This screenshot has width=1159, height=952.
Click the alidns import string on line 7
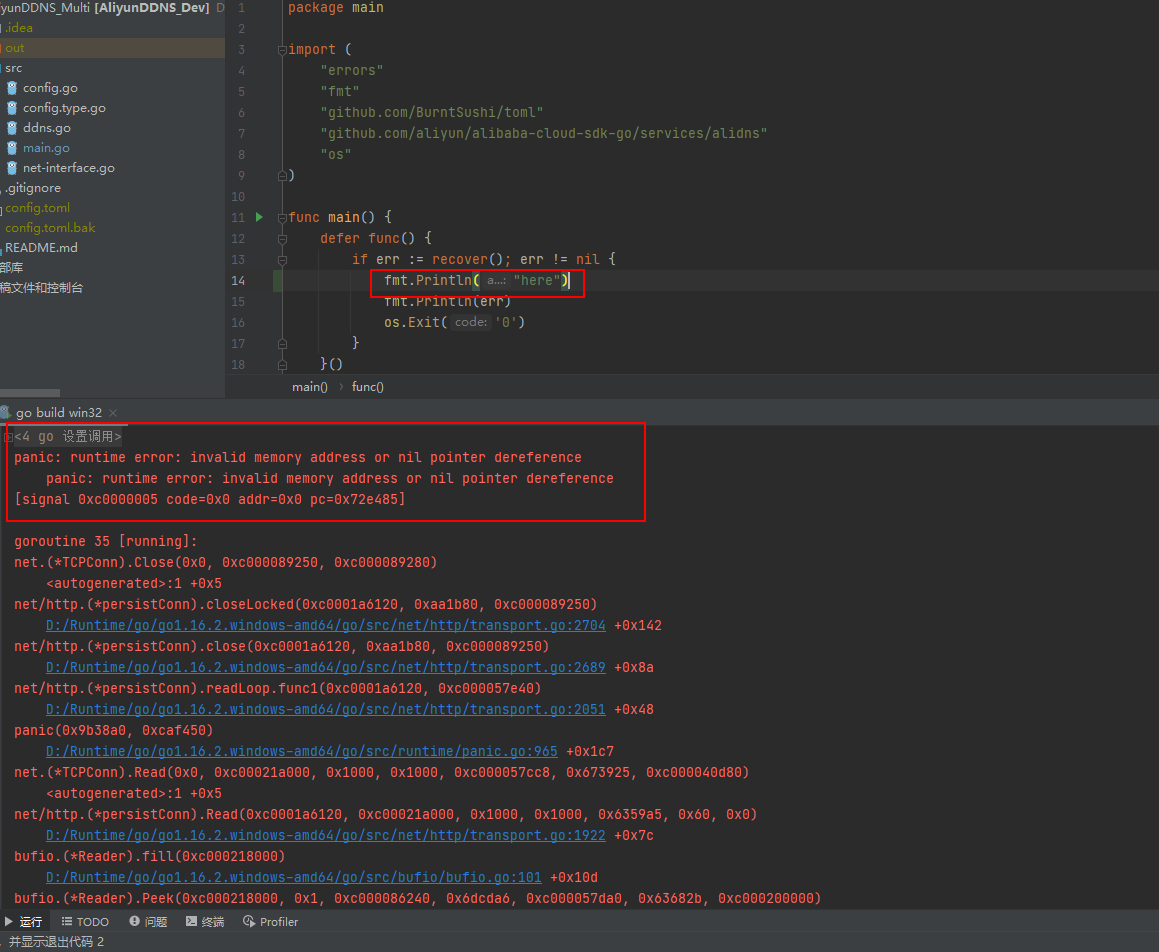[543, 133]
